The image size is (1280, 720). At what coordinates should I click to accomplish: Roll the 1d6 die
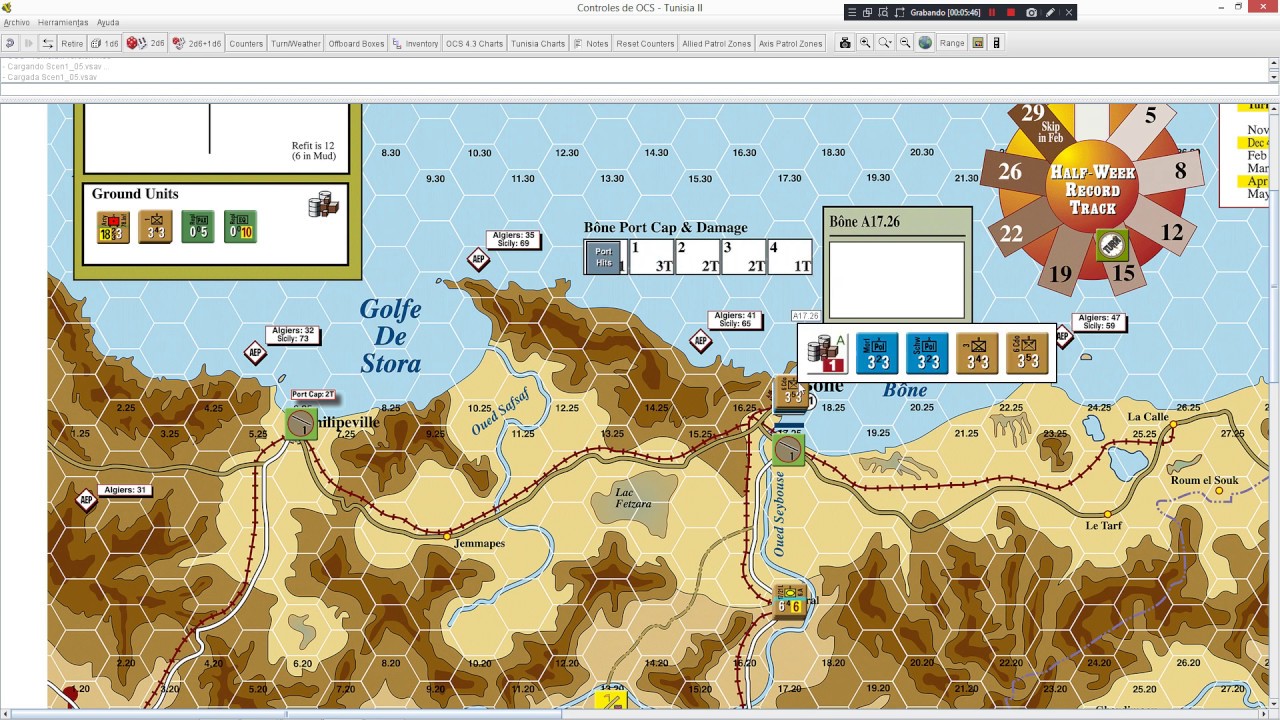105,43
